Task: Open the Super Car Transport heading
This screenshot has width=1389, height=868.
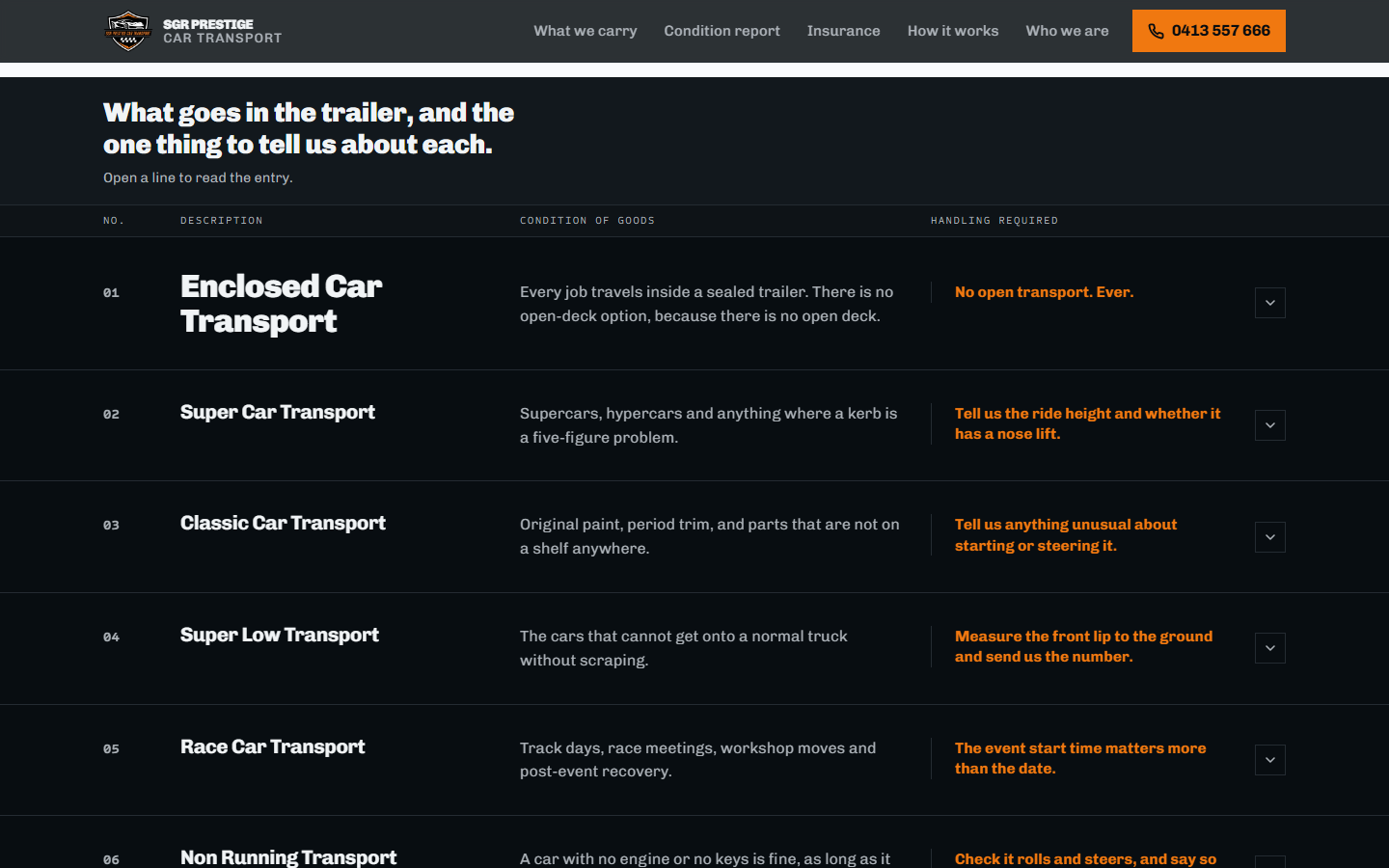Action: pos(278,413)
